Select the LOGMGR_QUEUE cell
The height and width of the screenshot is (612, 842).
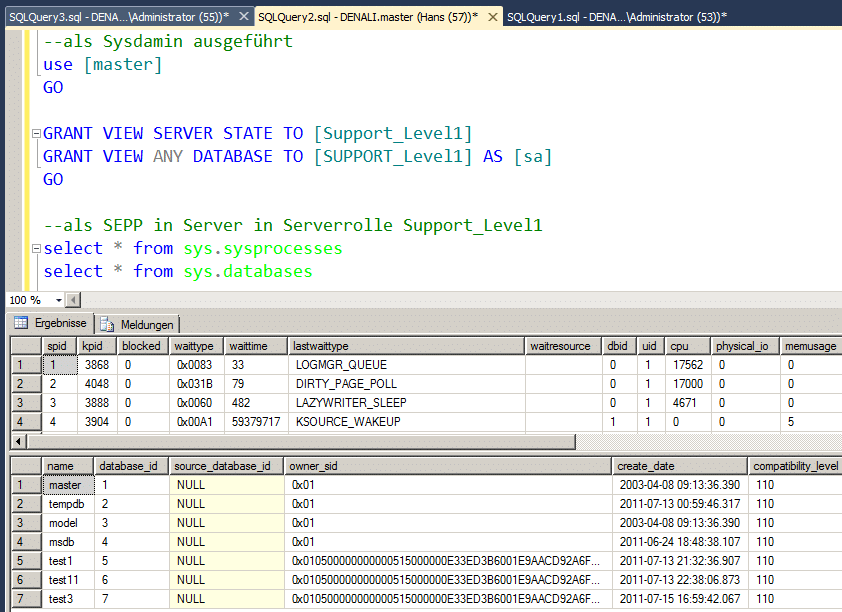point(407,365)
